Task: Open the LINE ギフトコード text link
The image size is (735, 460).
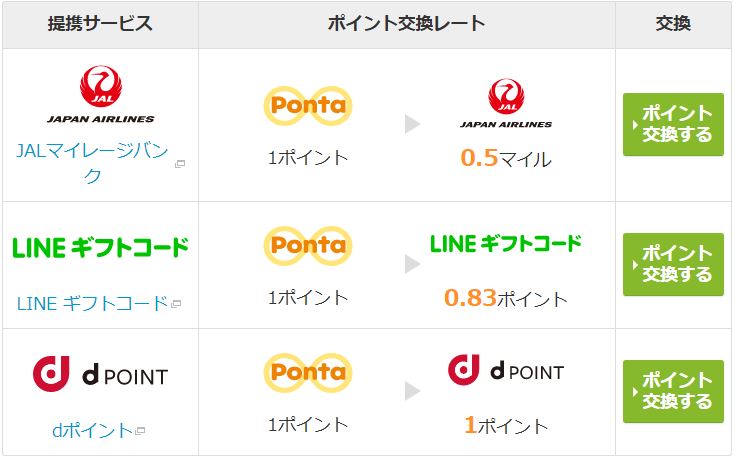Action: [x=92, y=303]
